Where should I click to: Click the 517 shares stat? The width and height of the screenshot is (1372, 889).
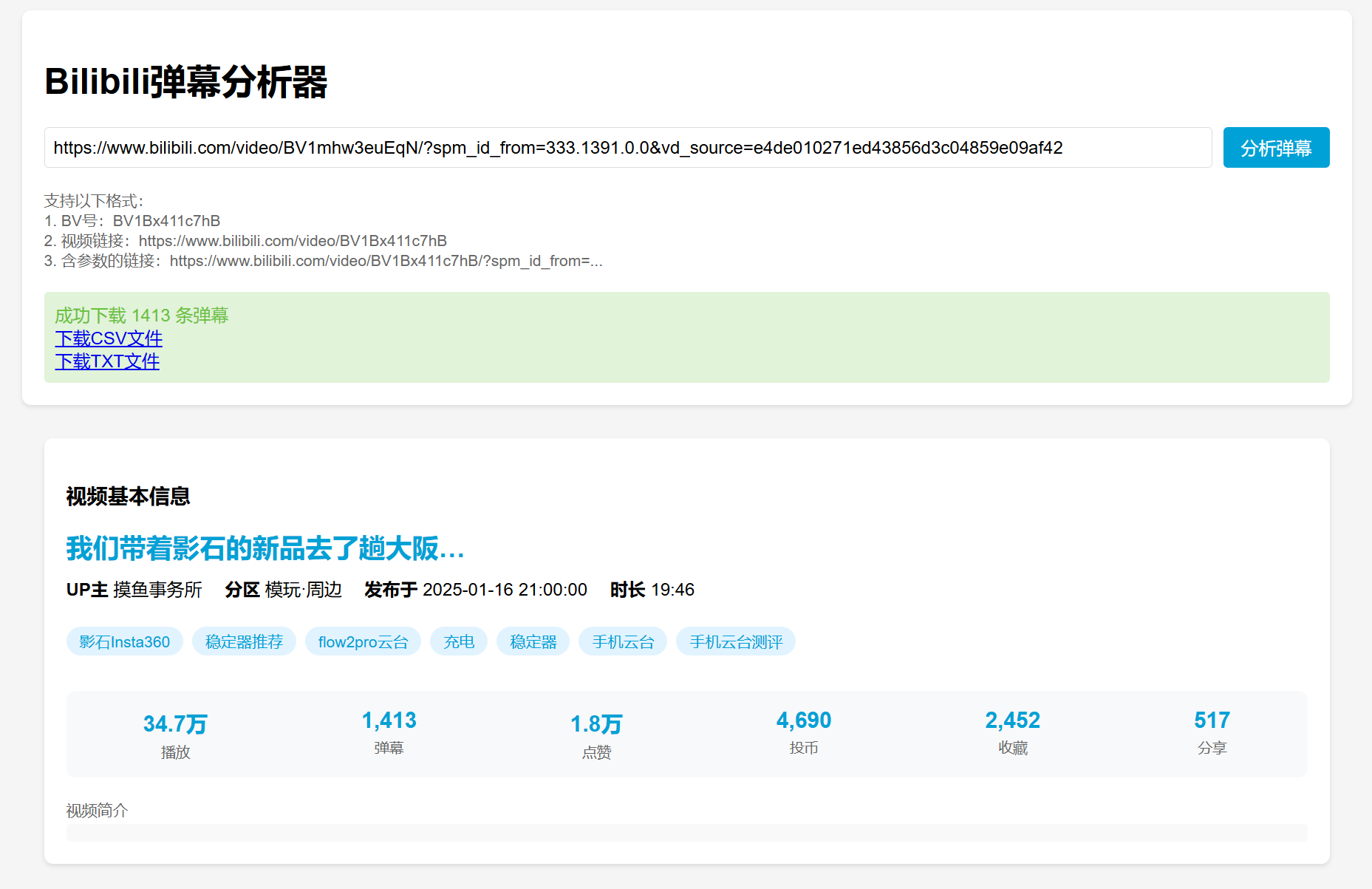1212,721
